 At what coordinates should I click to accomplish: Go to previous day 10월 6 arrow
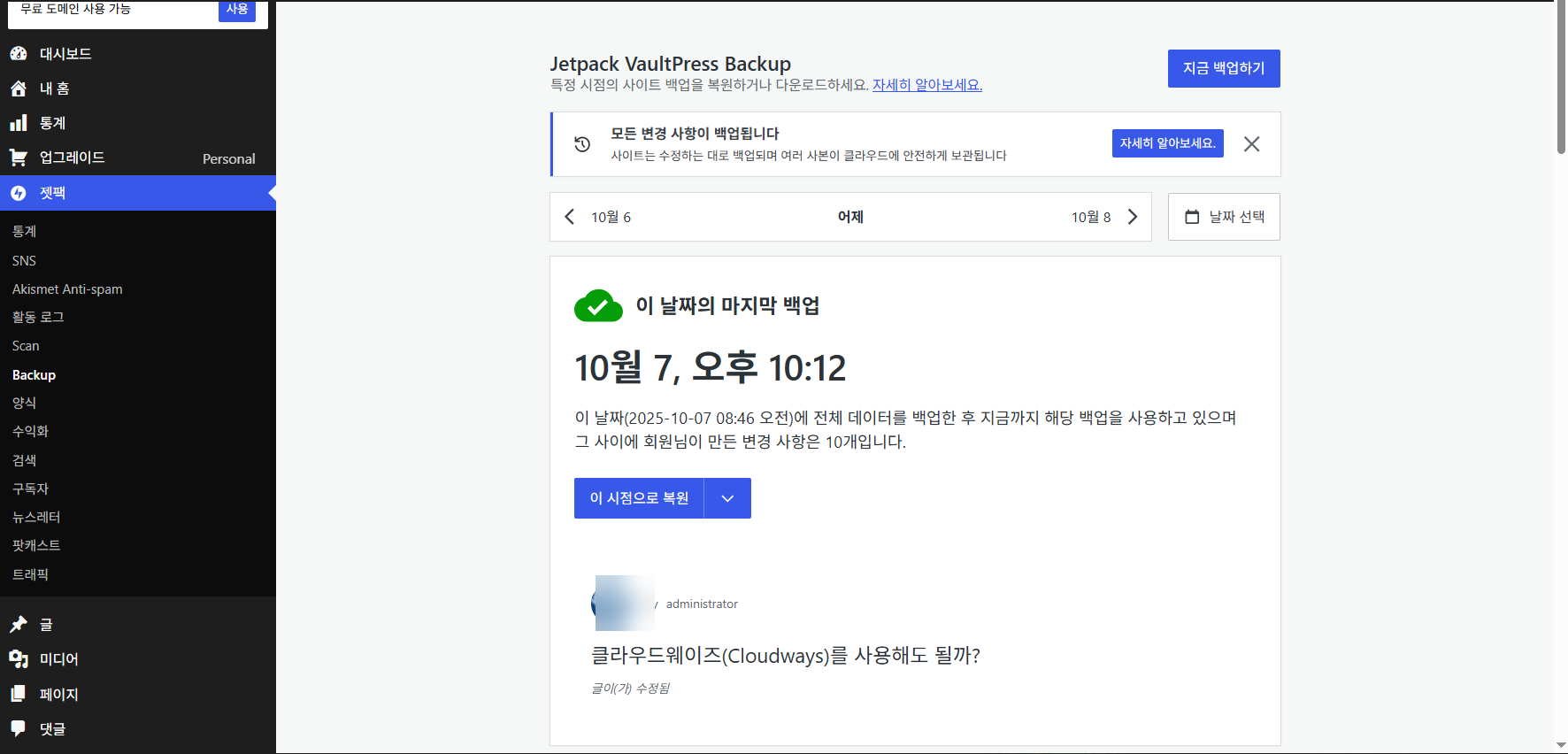tap(570, 217)
